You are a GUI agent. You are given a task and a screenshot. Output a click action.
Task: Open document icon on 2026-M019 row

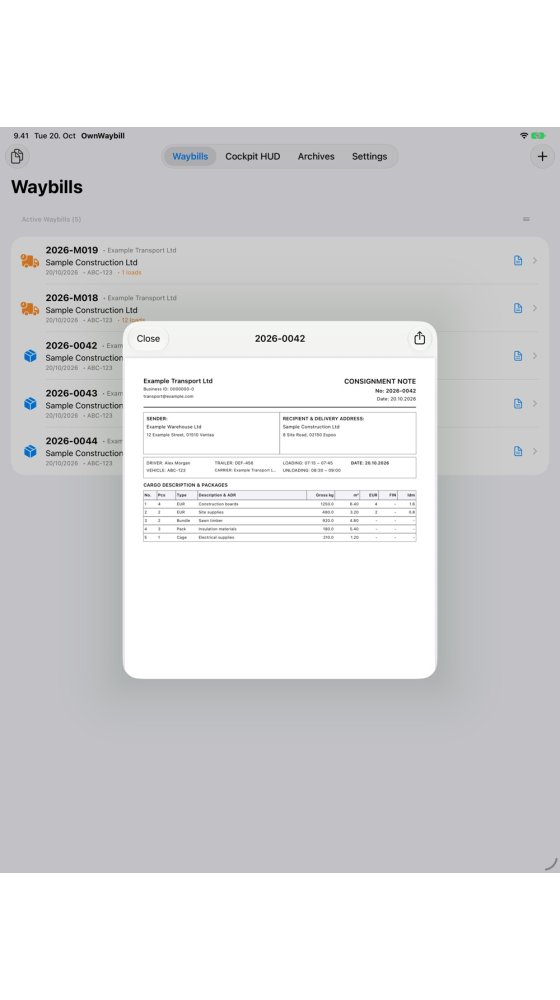518,260
